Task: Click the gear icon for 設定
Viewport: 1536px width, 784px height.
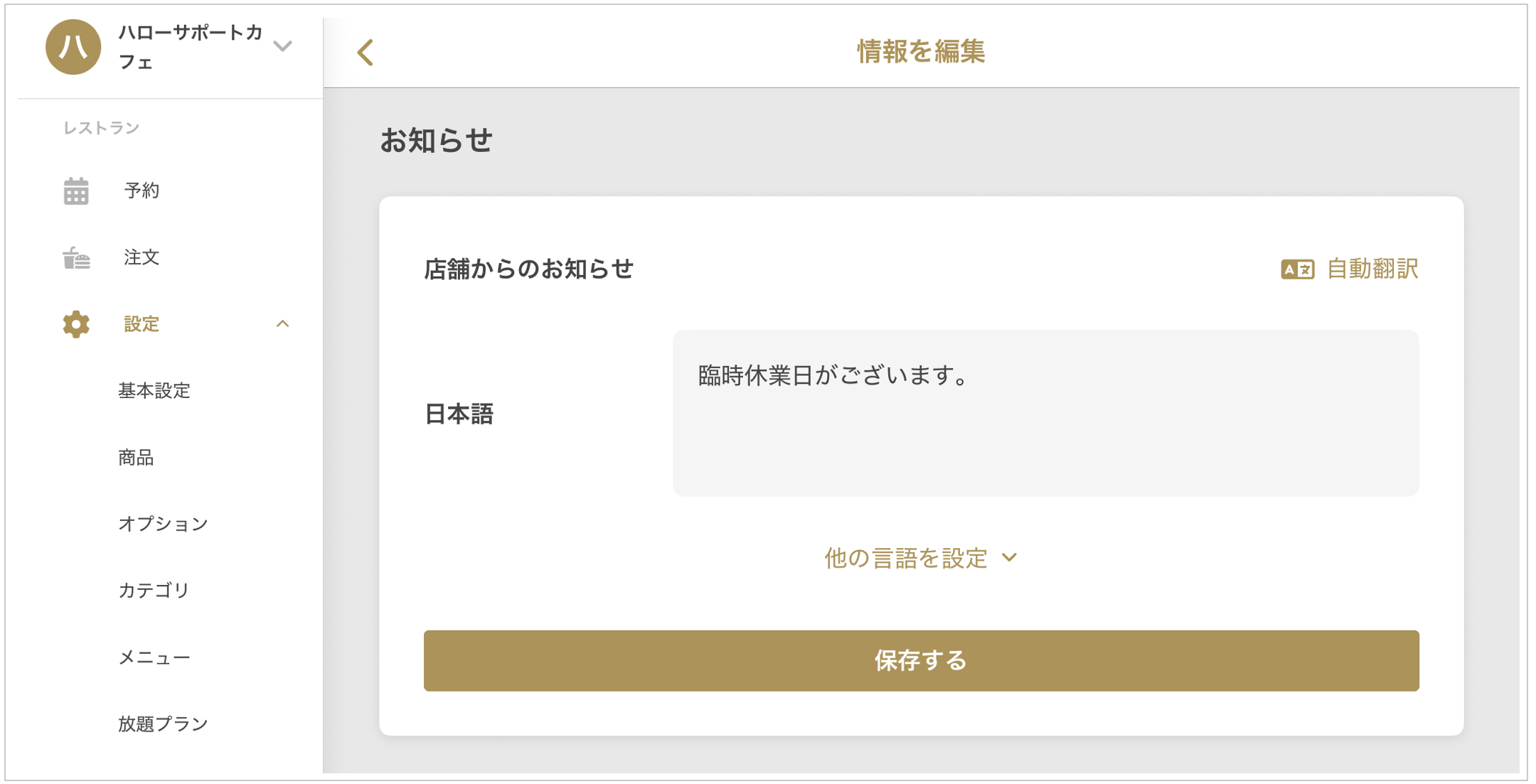Action: point(76,324)
